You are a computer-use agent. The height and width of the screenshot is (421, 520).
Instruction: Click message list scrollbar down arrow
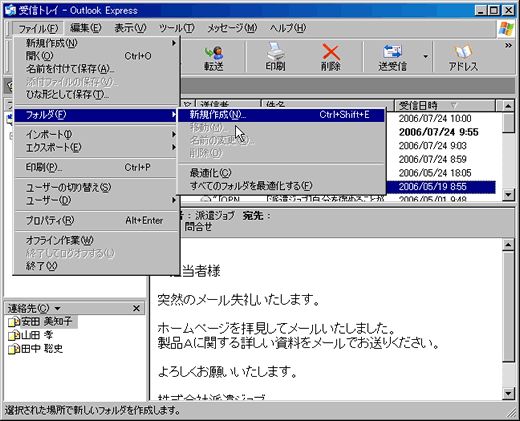(508, 194)
